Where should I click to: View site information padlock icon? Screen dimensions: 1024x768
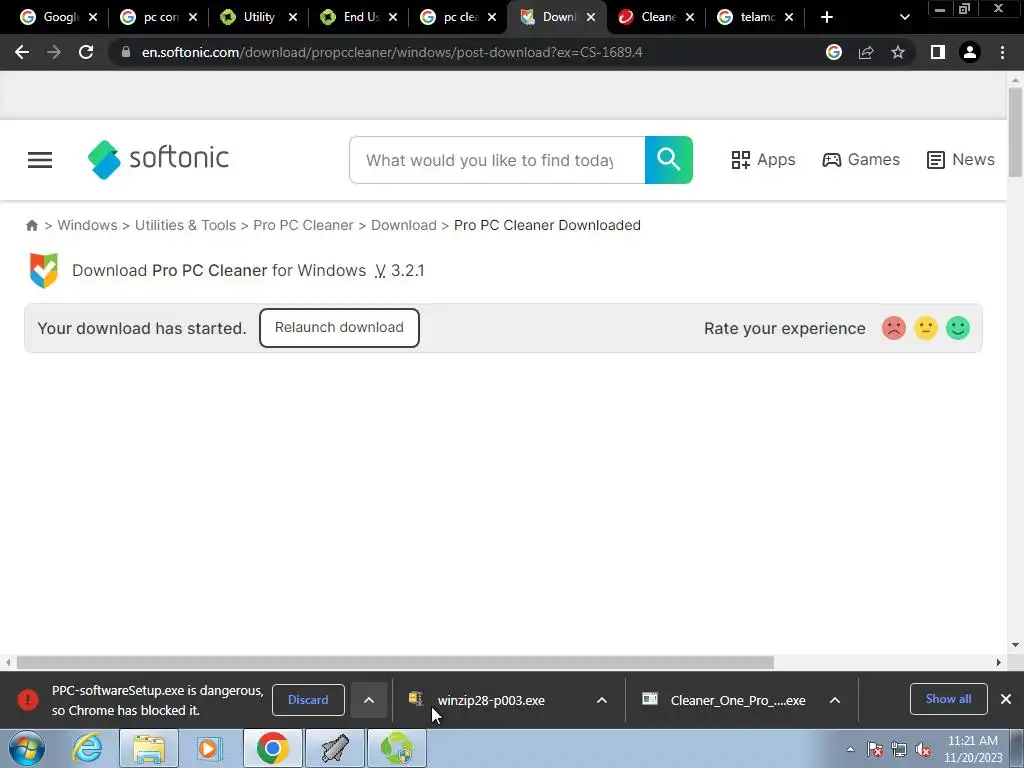click(125, 52)
